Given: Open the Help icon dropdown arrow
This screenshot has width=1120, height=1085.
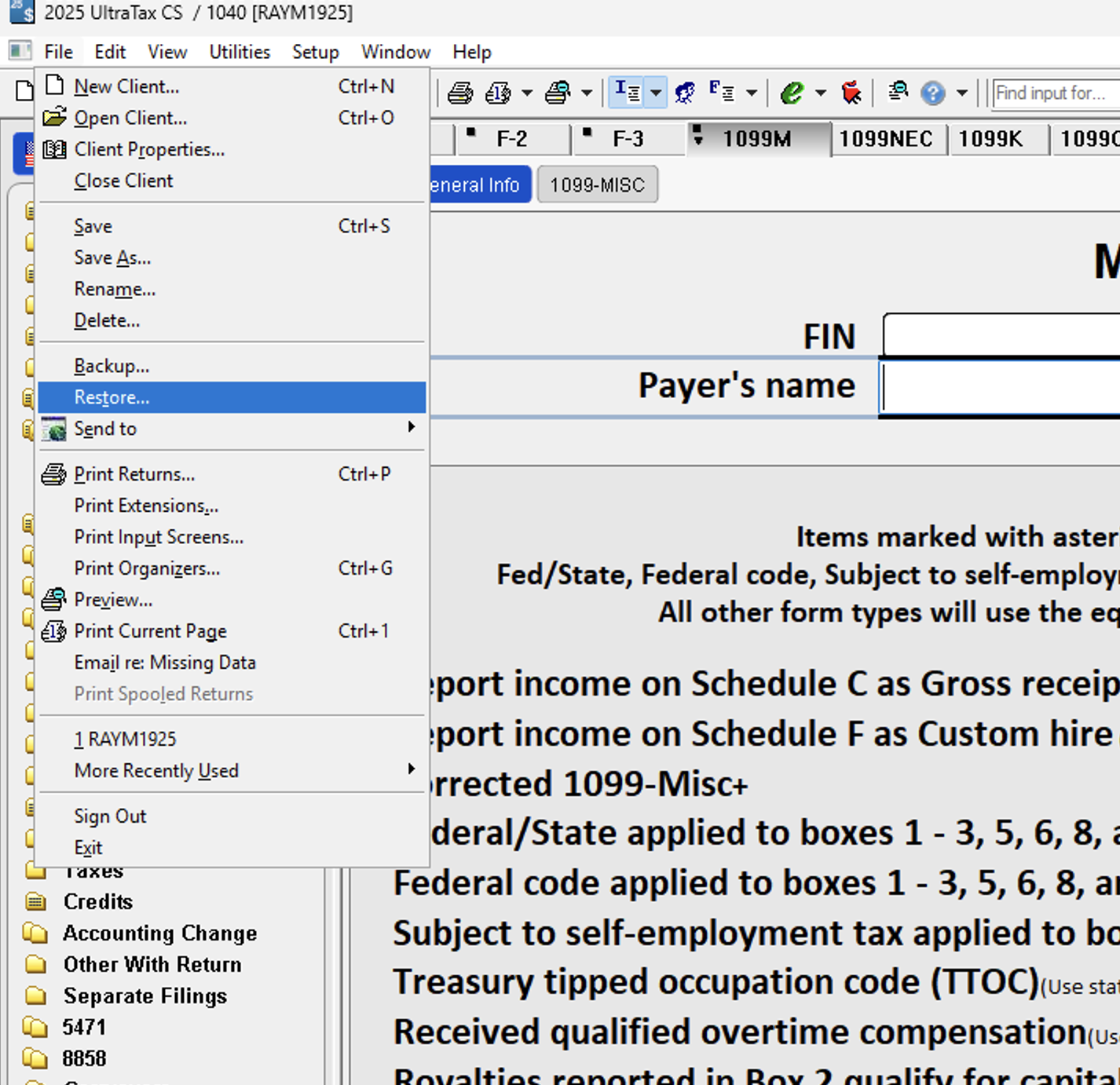Looking at the screenshot, I should [x=961, y=93].
